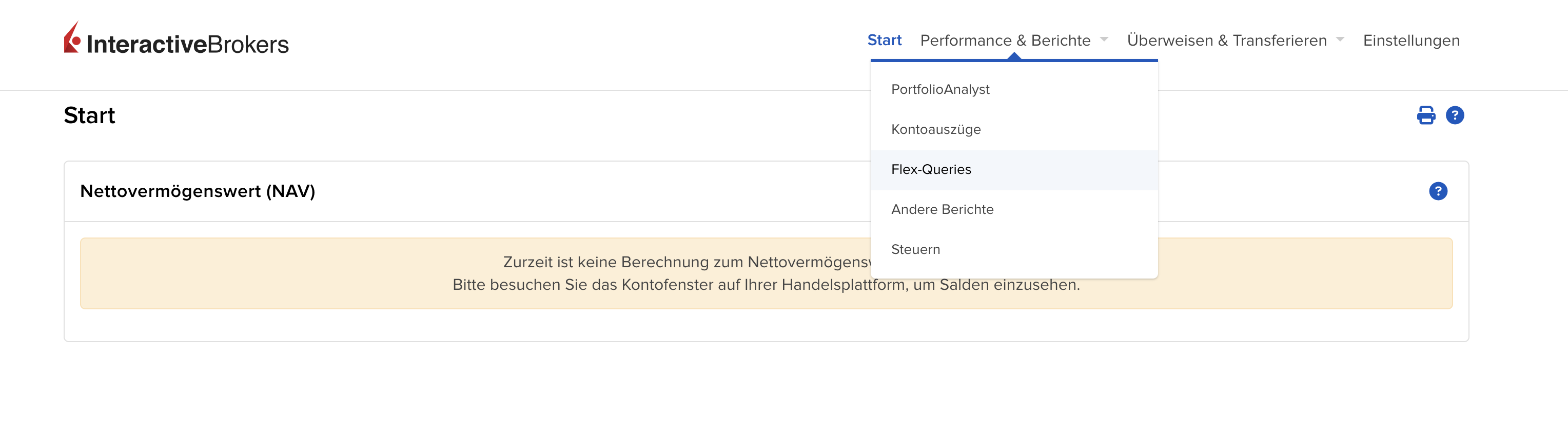Click the Interactive Brokers flame logo icon

(x=72, y=38)
